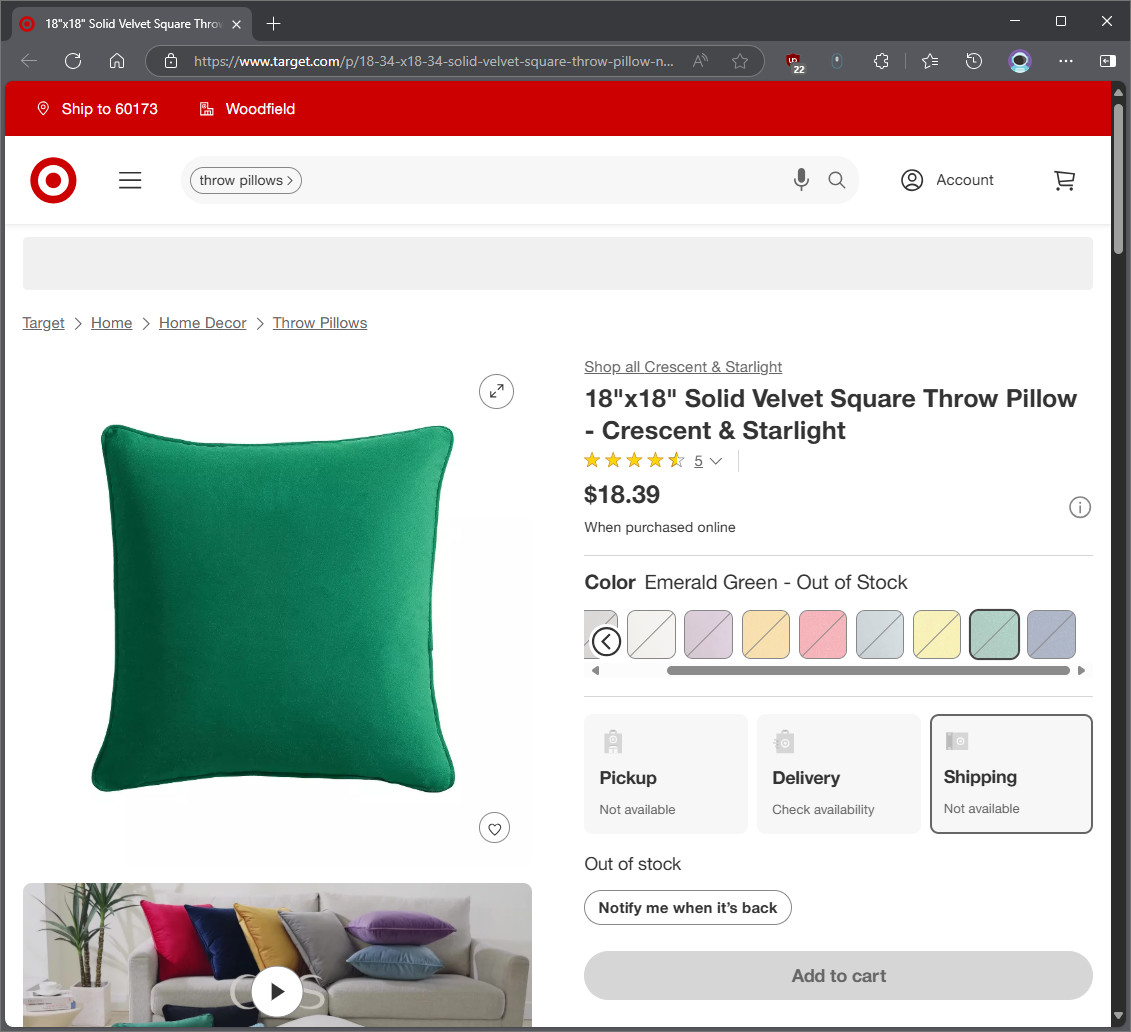Select the Emerald Green color swatch
This screenshot has width=1131, height=1032.
pyautogui.click(x=995, y=635)
